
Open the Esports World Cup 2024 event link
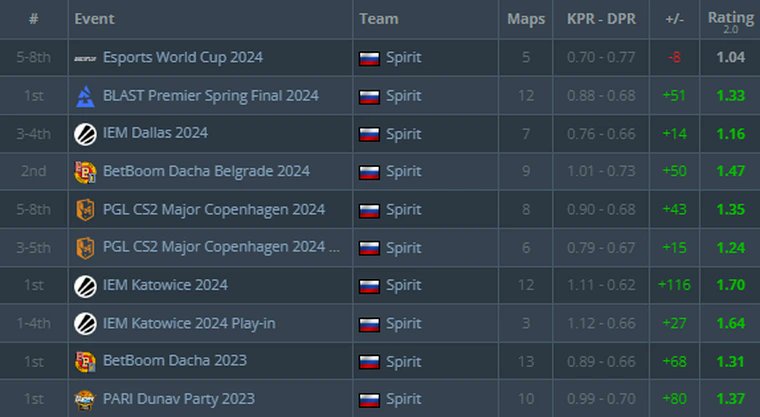(183, 57)
